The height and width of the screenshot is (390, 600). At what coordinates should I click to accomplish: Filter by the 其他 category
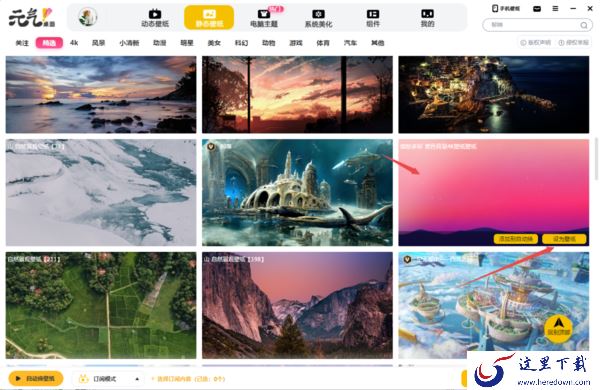pyautogui.click(x=377, y=43)
